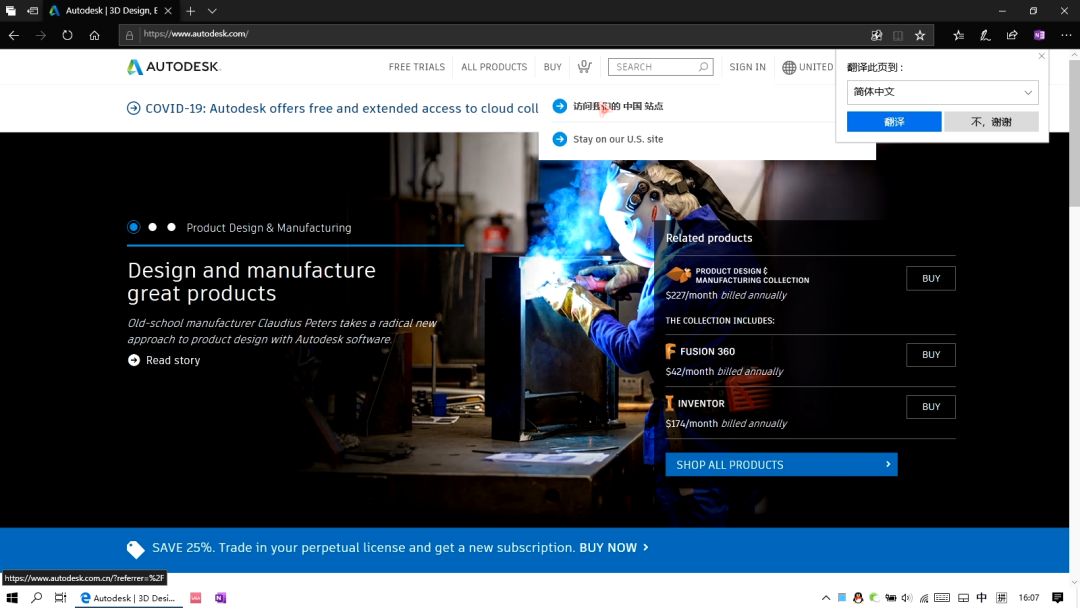Open the UNITED STATES region selector

(808, 67)
